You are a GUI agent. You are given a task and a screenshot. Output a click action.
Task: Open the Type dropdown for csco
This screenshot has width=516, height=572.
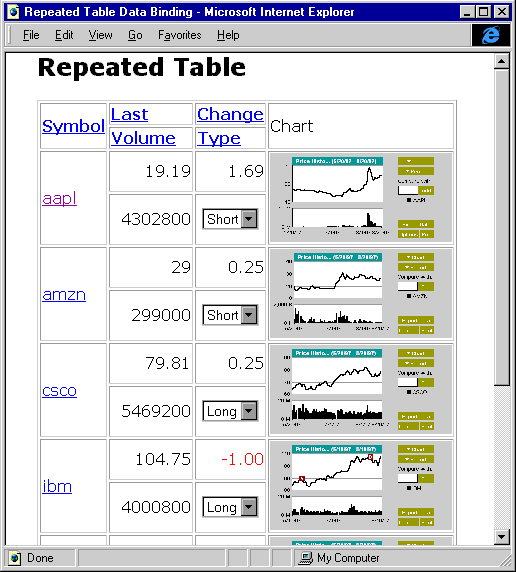coord(230,411)
